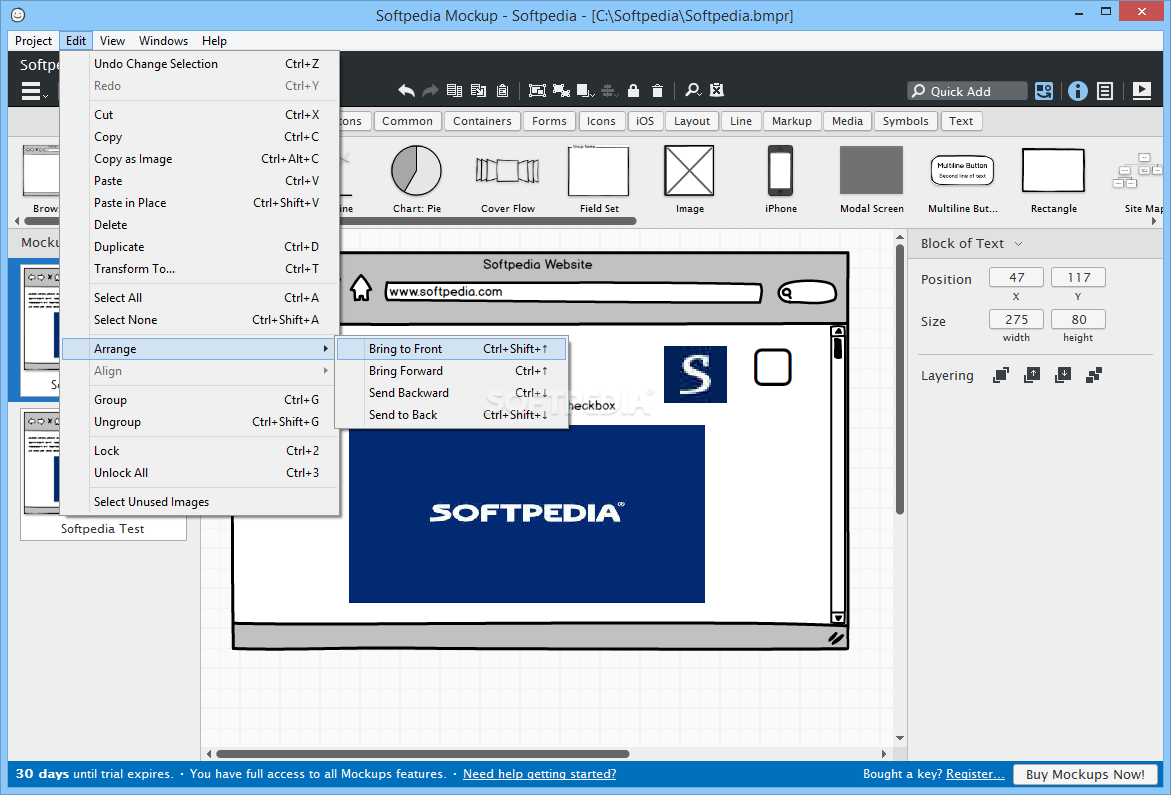Select Bring to Front from Arrange submenu
The width and height of the screenshot is (1171, 795).
[451, 349]
